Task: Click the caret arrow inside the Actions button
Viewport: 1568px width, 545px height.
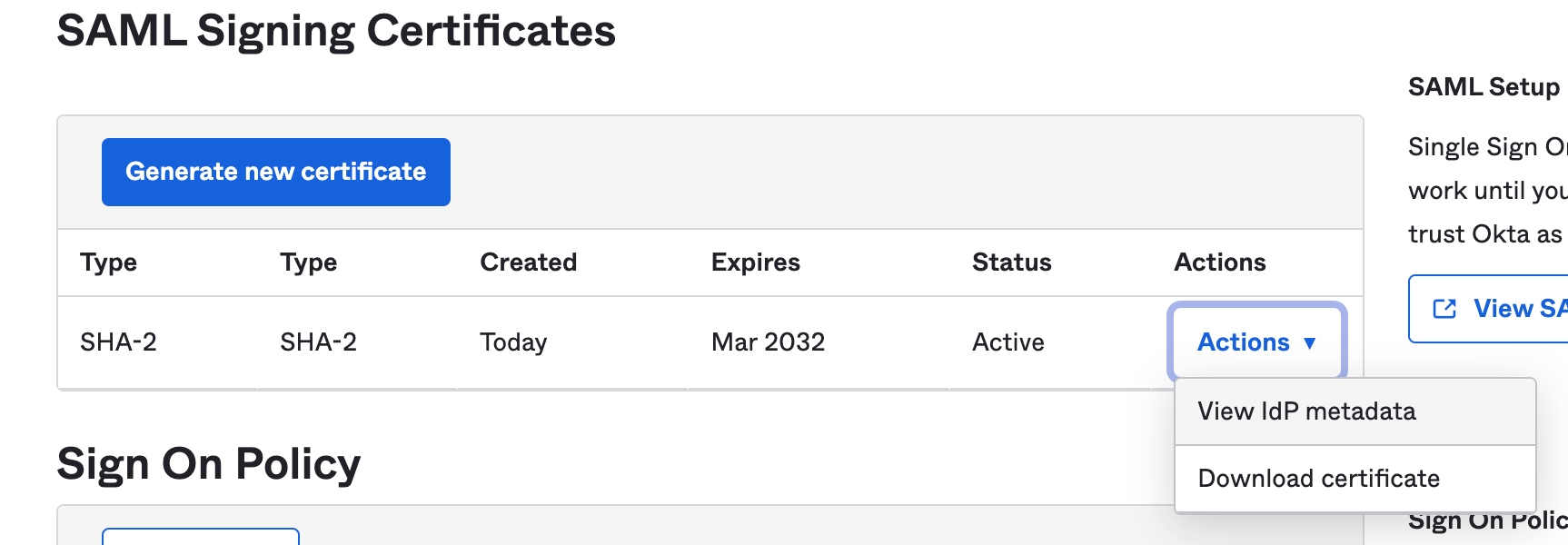Action: click(x=1309, y=343)
